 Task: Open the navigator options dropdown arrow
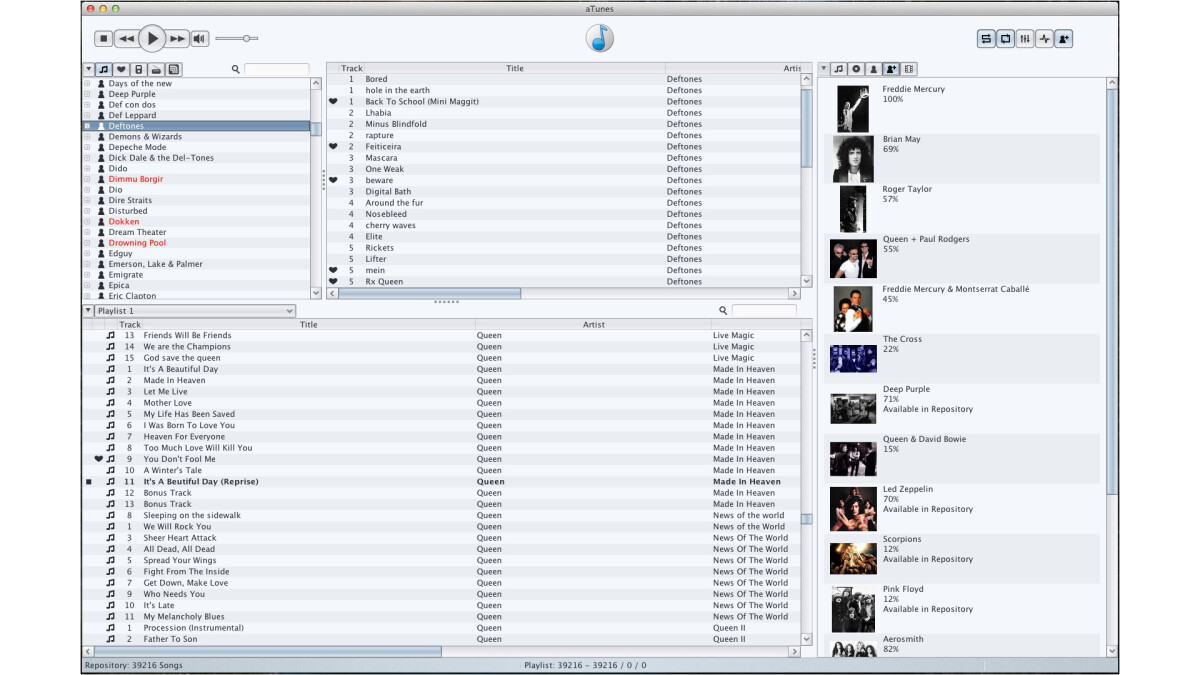click(88, 69)
